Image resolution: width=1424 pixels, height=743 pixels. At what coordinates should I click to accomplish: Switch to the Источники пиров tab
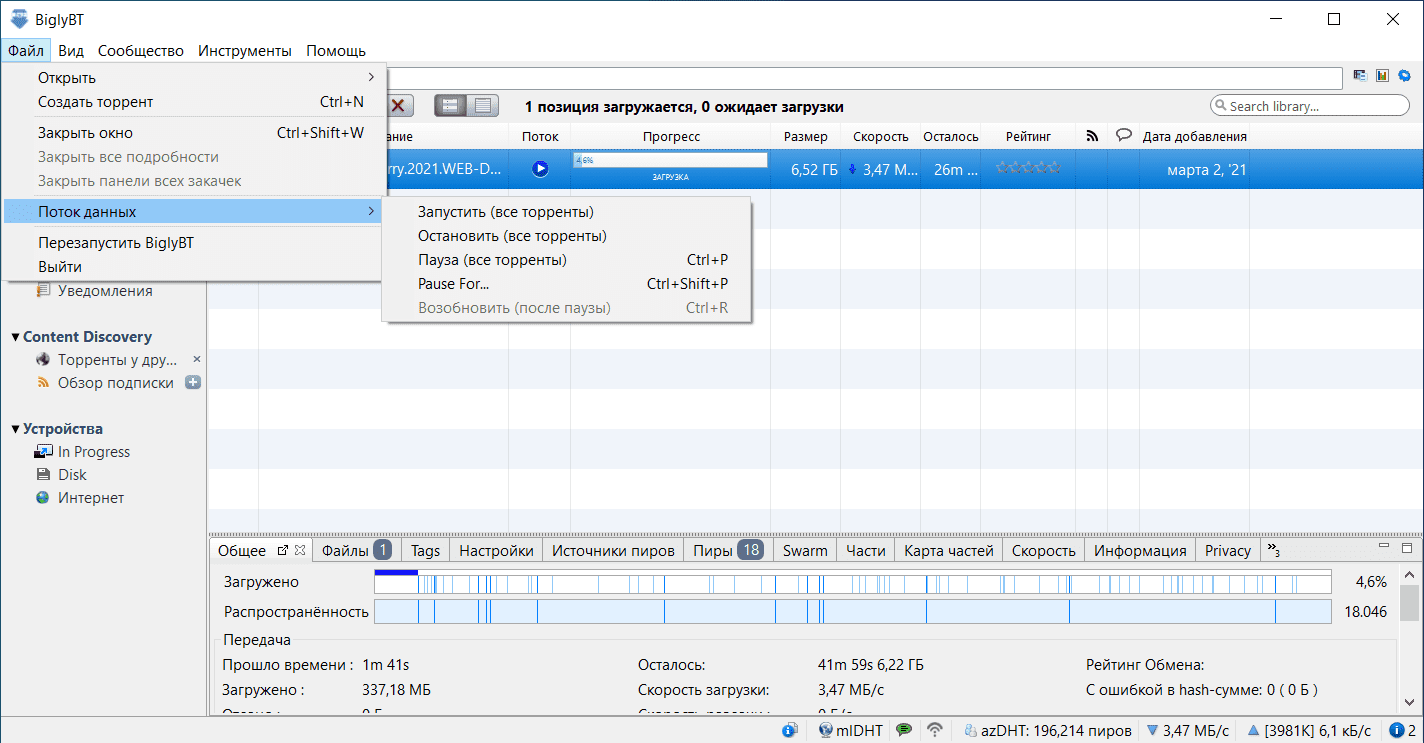613,550
